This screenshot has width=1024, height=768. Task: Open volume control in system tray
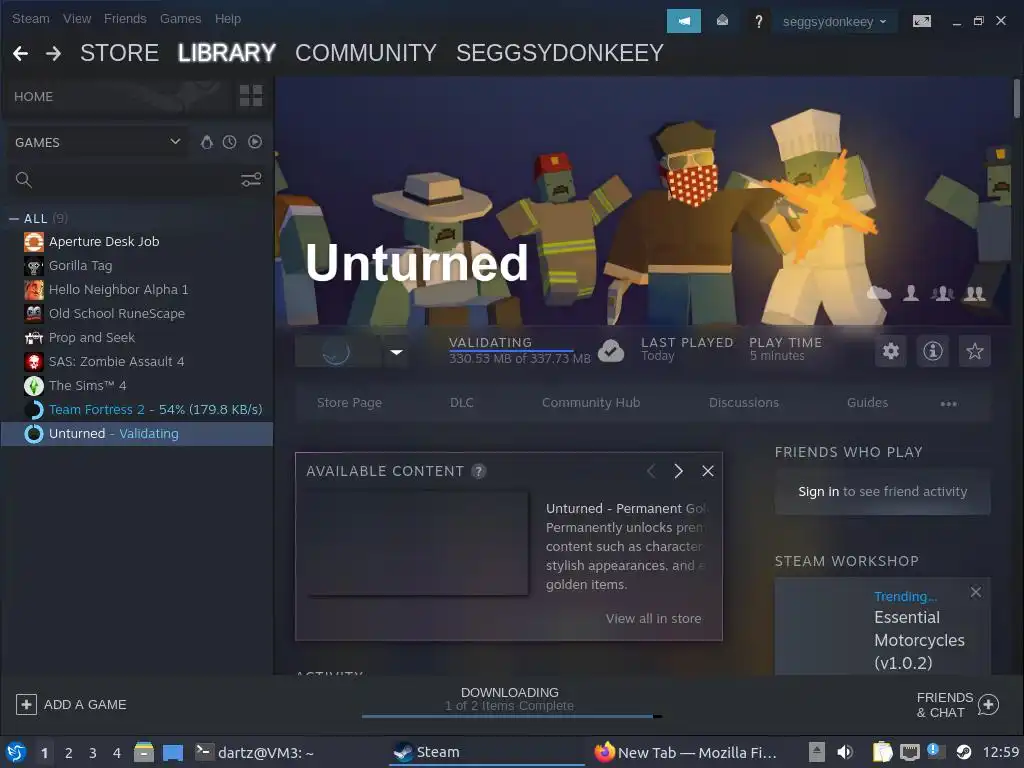tap(845, 752)
